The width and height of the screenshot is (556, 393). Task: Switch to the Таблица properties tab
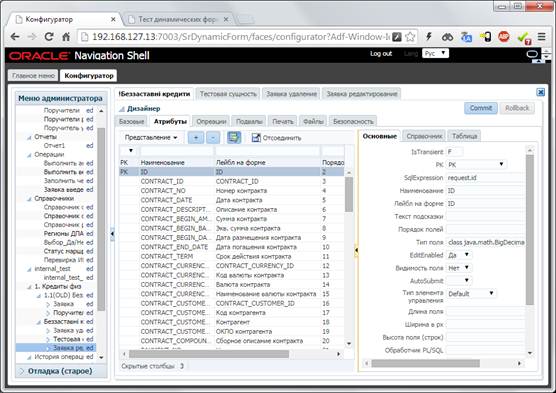tap(464, 136)
